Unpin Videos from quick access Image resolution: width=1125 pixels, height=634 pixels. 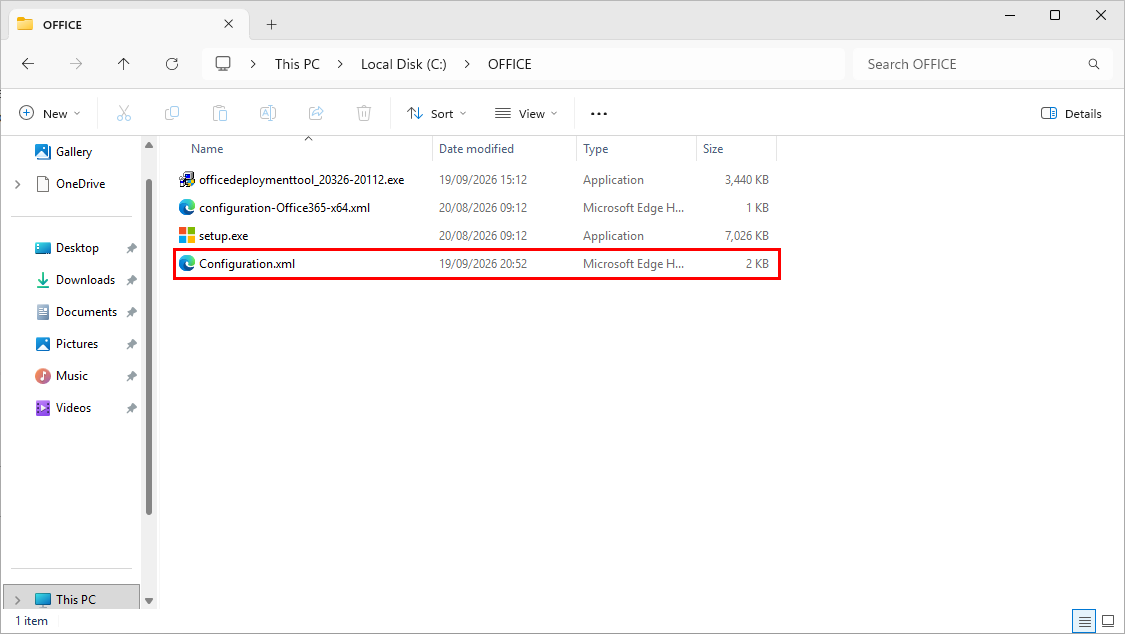click(x=131, y=408)
